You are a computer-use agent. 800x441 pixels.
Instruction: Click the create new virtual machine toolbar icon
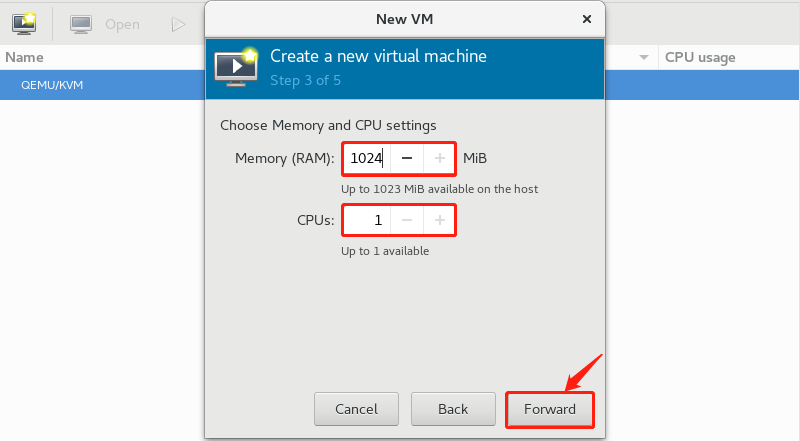click(x=24, y=23)
